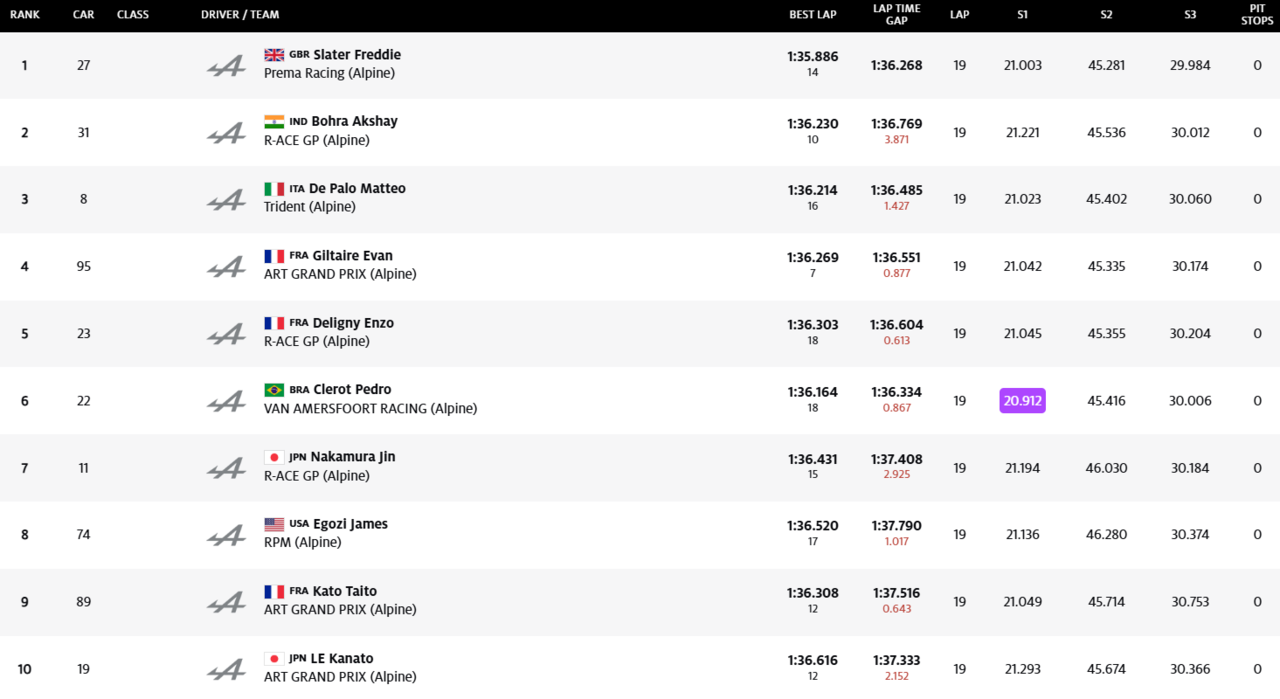Screen dimensions: 1280x699
Task: Click the PIT STOPS column header
Action: pyautogui.click(x=1257, y=15)
